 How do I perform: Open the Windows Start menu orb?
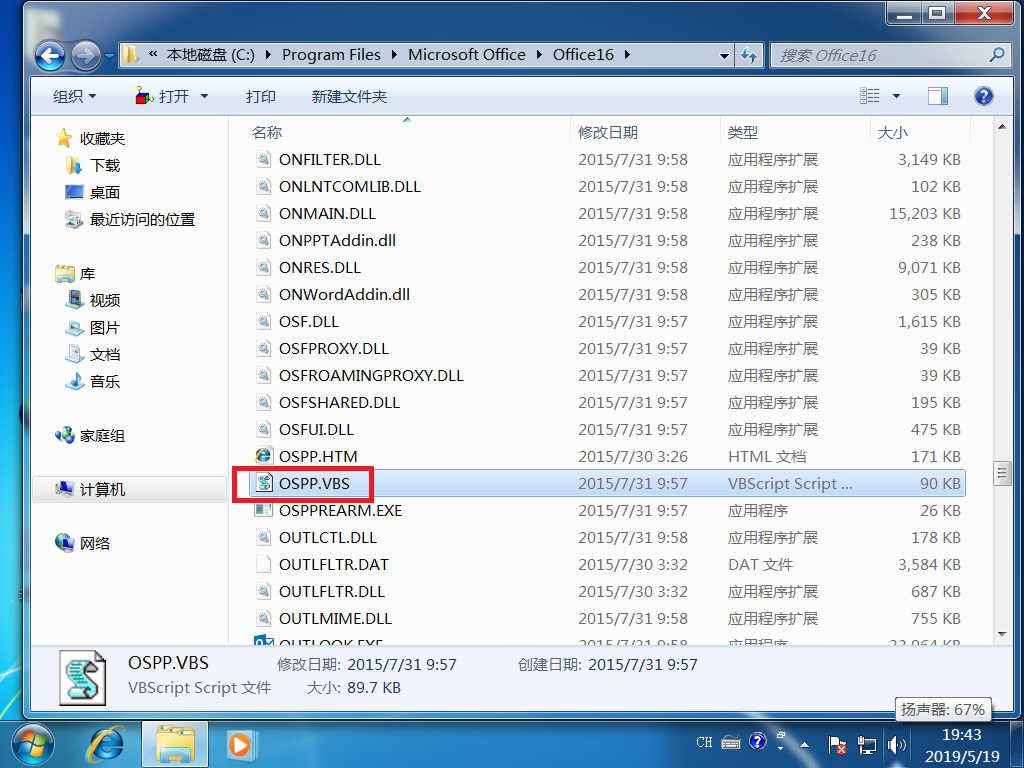(x=33, y=744)
